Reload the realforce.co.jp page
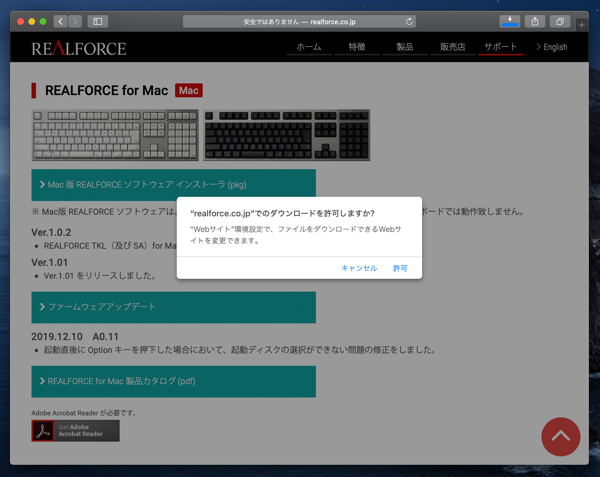600x477 pixels. tap(409, 21)
